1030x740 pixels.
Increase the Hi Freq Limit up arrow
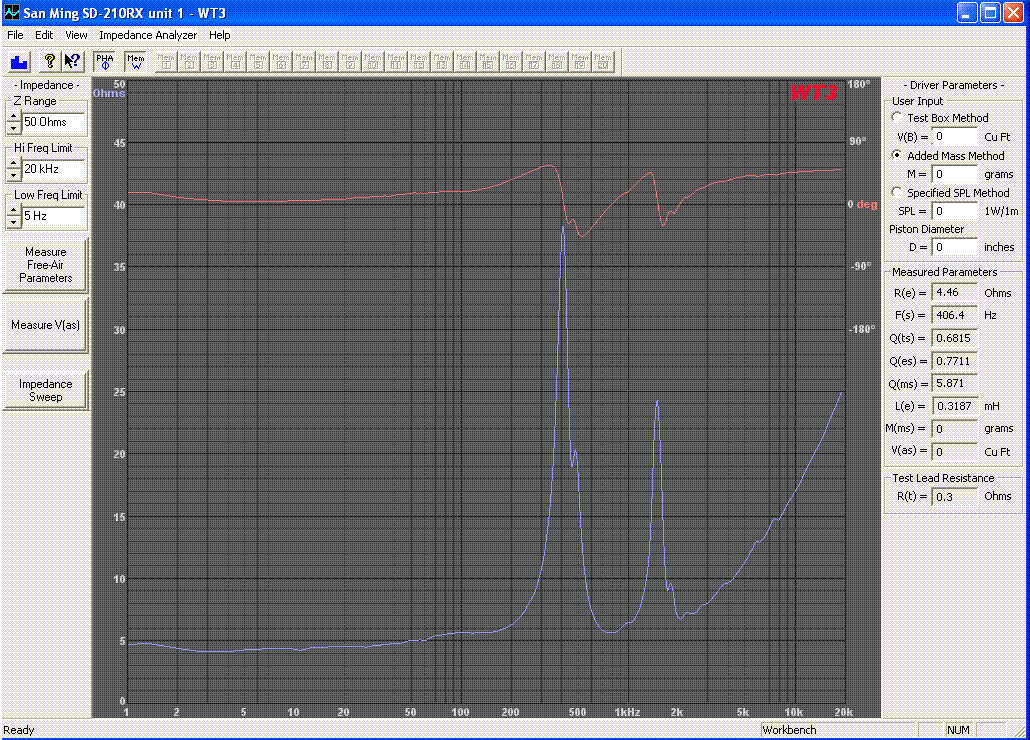pyautogui.click(x=14, y=163)
